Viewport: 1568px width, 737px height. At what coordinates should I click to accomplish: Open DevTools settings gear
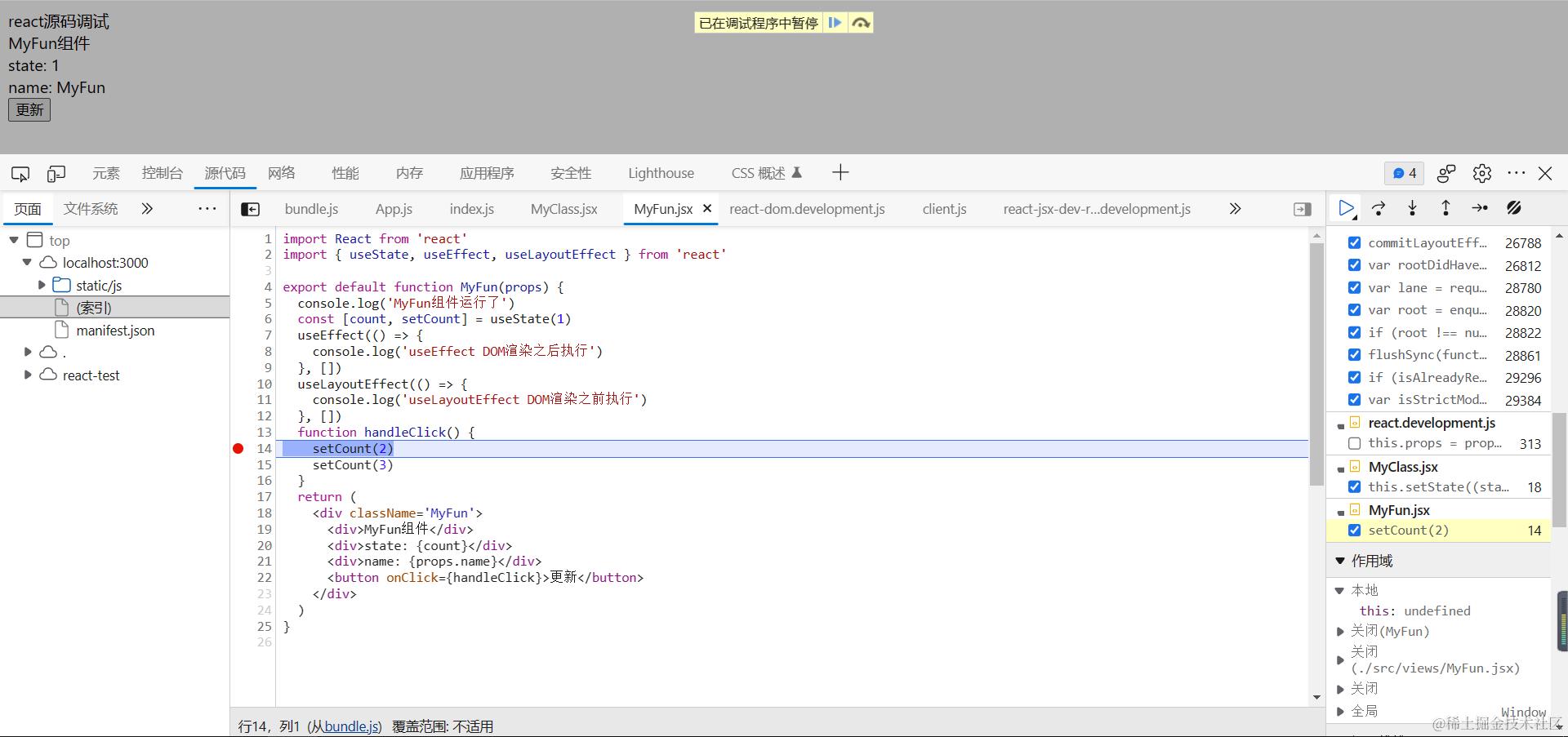[1481, 173]
